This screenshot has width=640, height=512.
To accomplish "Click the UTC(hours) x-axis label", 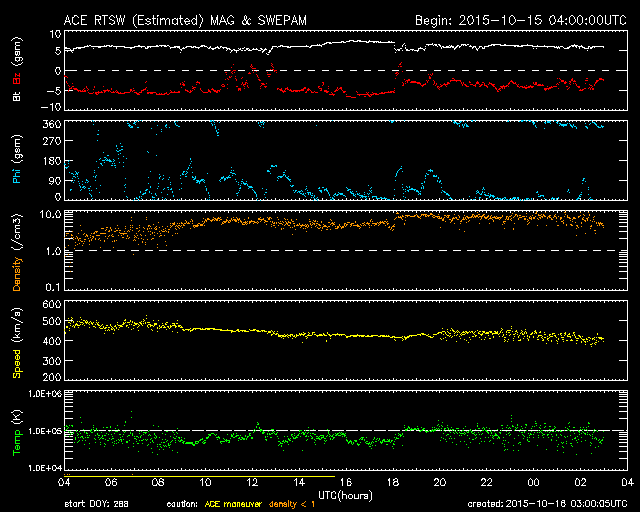I will coord(347,494).
